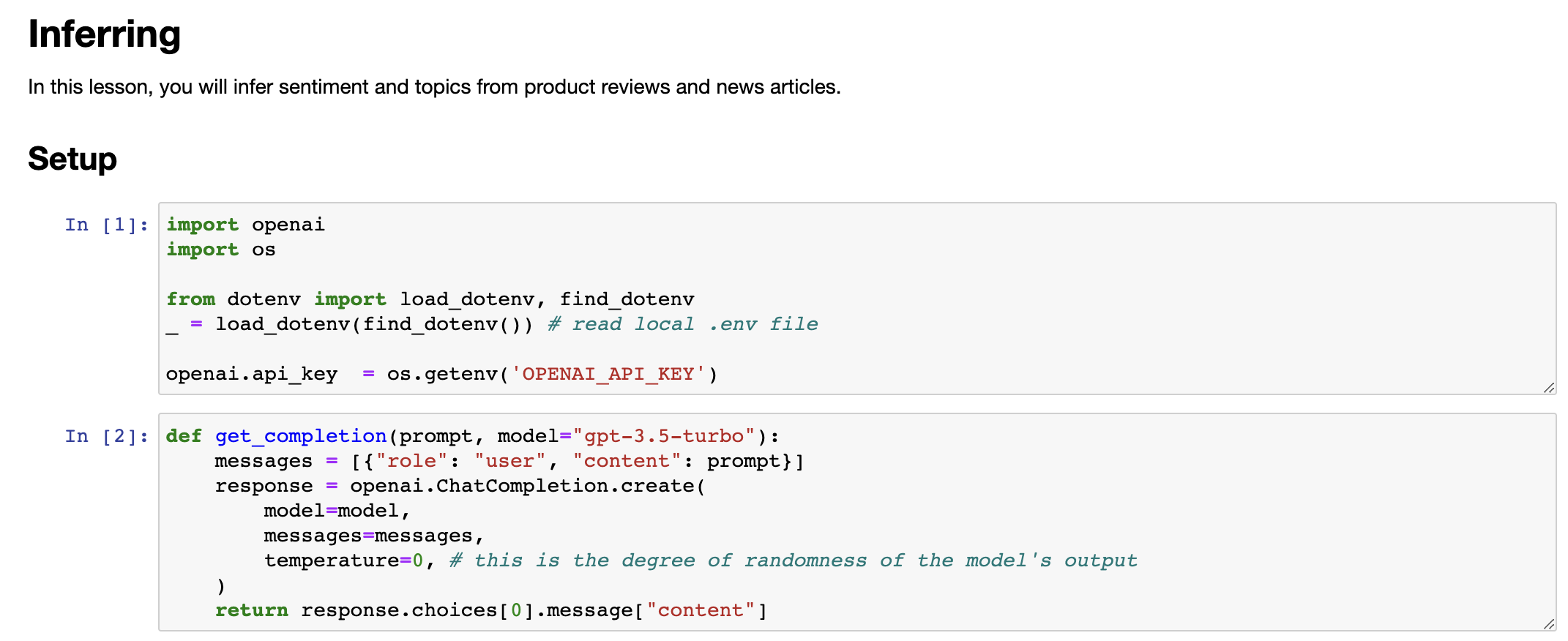This screenshot has width=1568, height=641.
Task: Click the "content" key in return line
Action: click(701, 610)
